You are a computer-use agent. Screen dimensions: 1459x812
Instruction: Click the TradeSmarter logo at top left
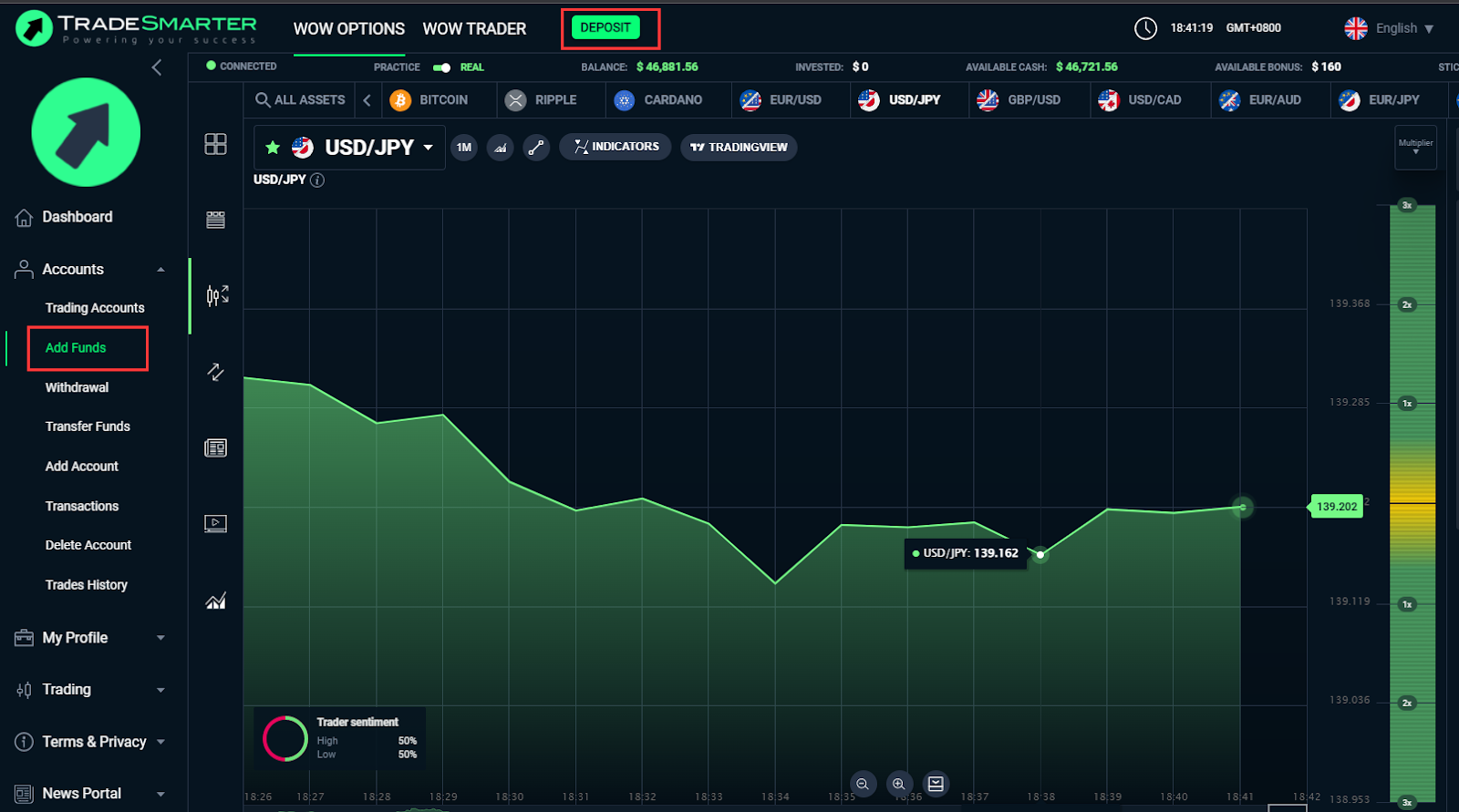137,28
